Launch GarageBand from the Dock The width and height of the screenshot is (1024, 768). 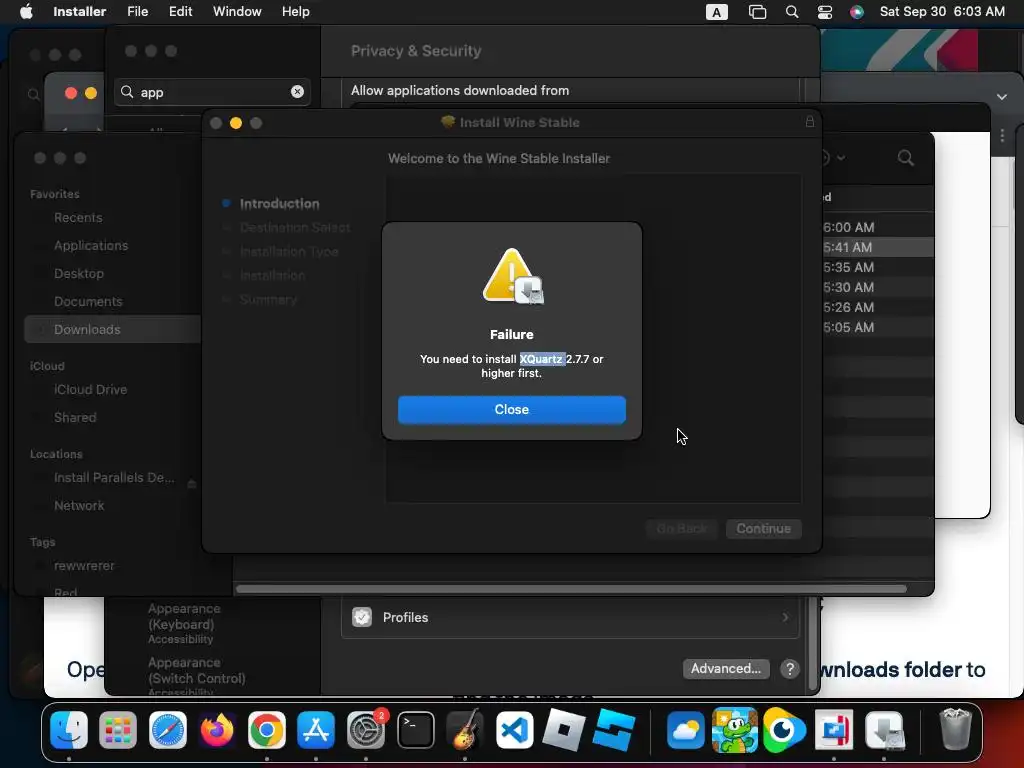pos(464,729)
